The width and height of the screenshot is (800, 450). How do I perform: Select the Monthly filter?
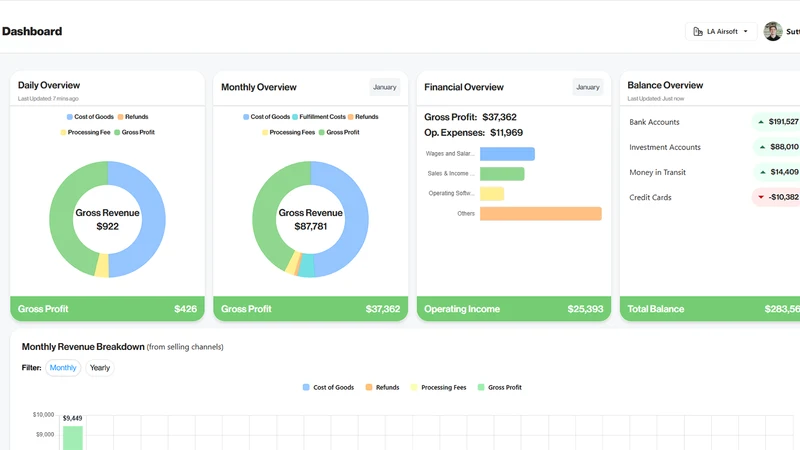point(63,367)
